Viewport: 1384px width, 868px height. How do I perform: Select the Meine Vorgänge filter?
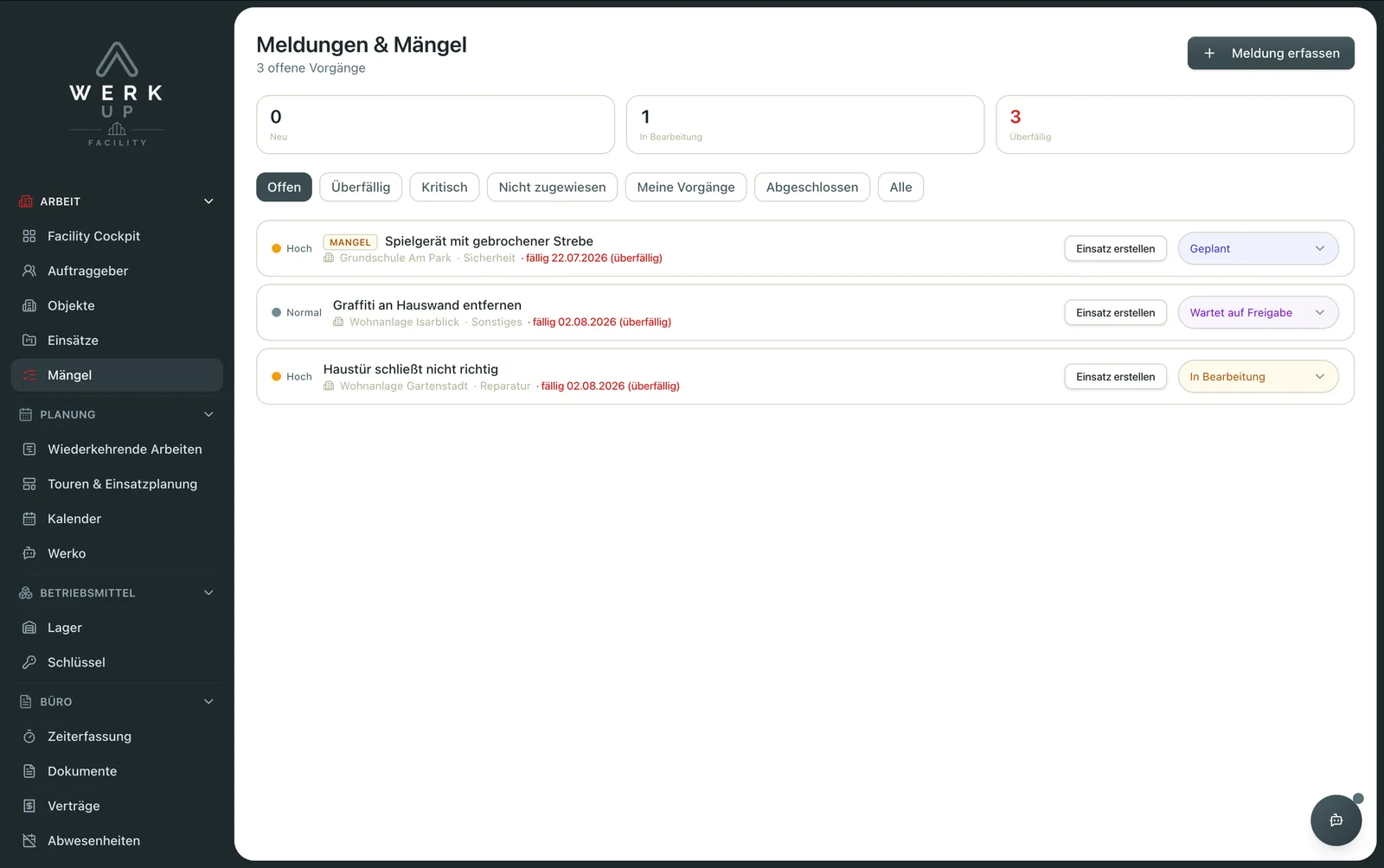click(x=686, y=188)
